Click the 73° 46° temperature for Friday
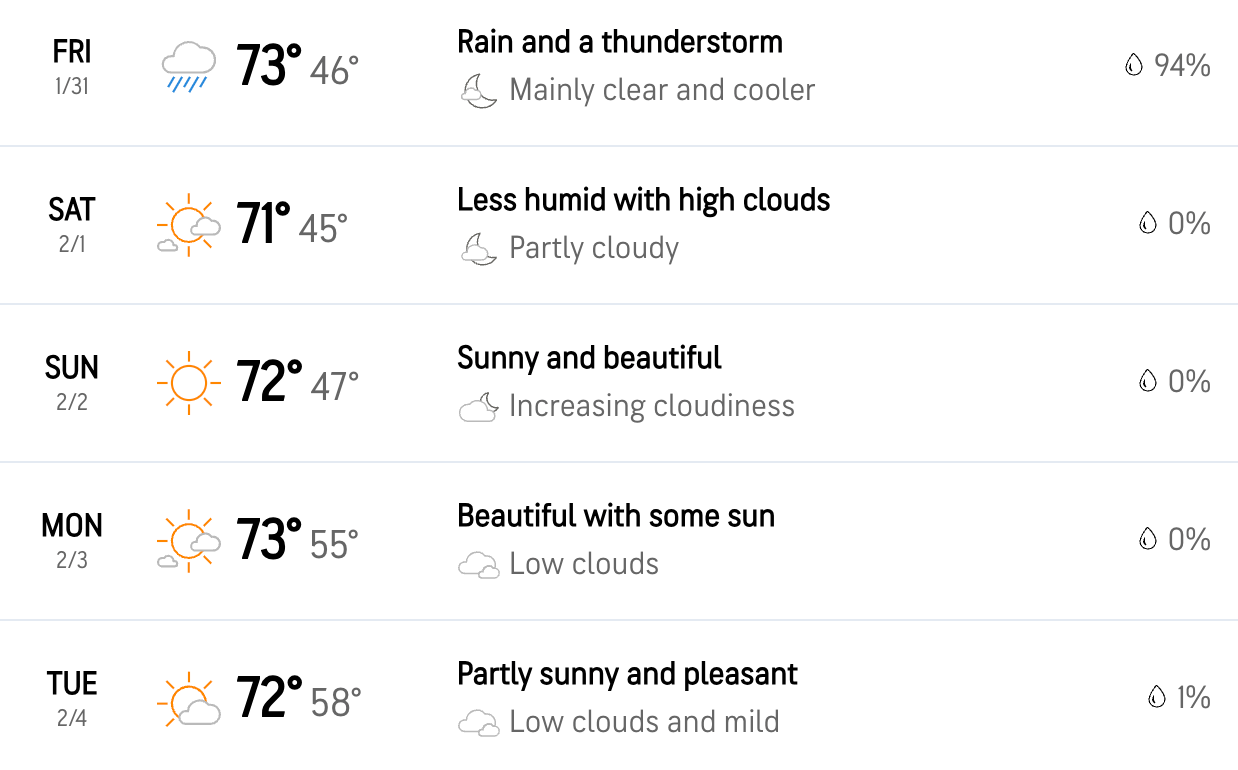The width and height of the screenshot is (1238, 770). [x=297, y=67]
